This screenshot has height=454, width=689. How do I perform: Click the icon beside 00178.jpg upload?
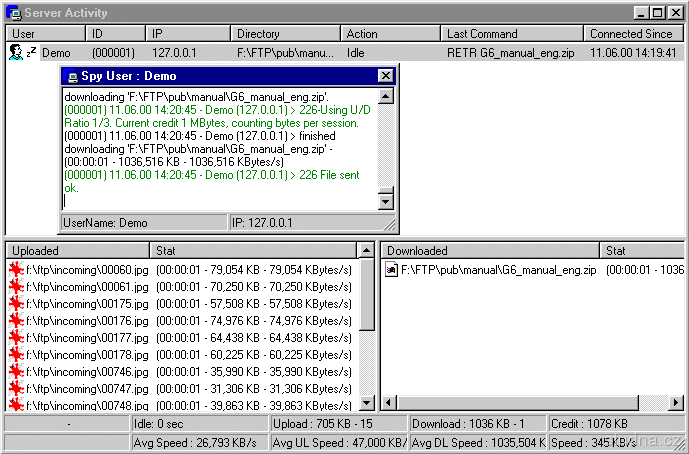16,354
